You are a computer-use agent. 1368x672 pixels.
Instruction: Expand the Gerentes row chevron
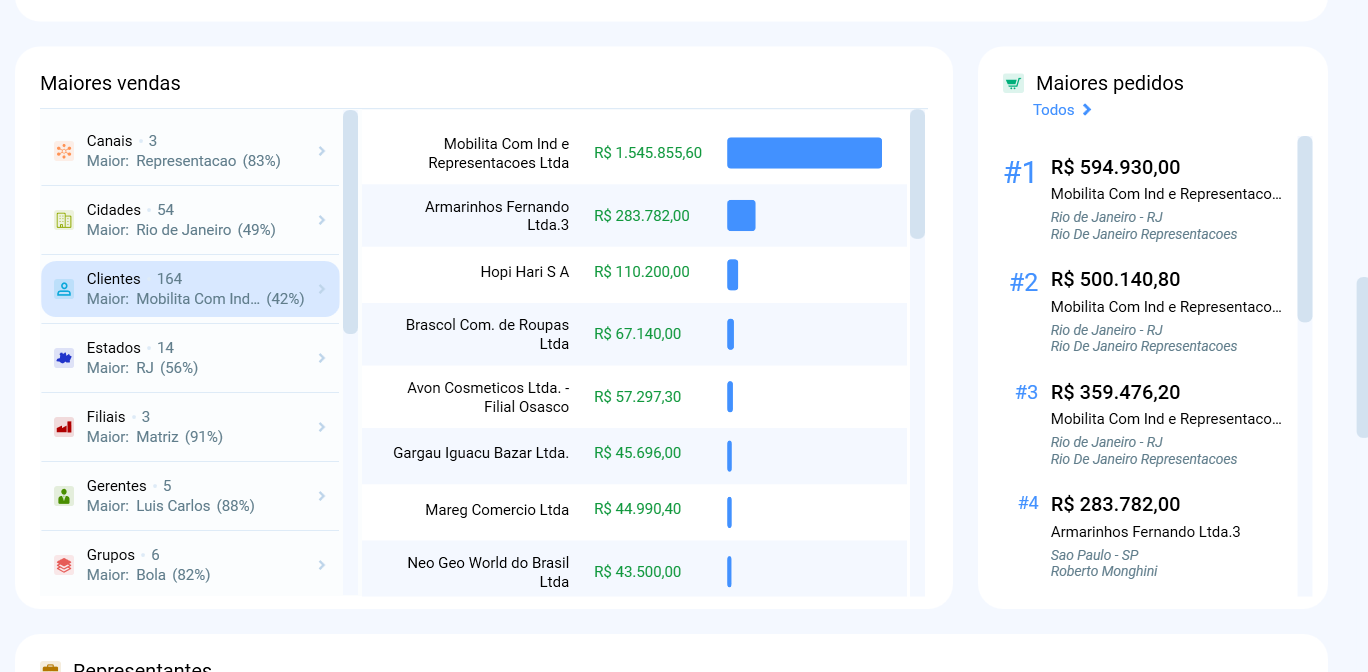[x=322, y=496]
